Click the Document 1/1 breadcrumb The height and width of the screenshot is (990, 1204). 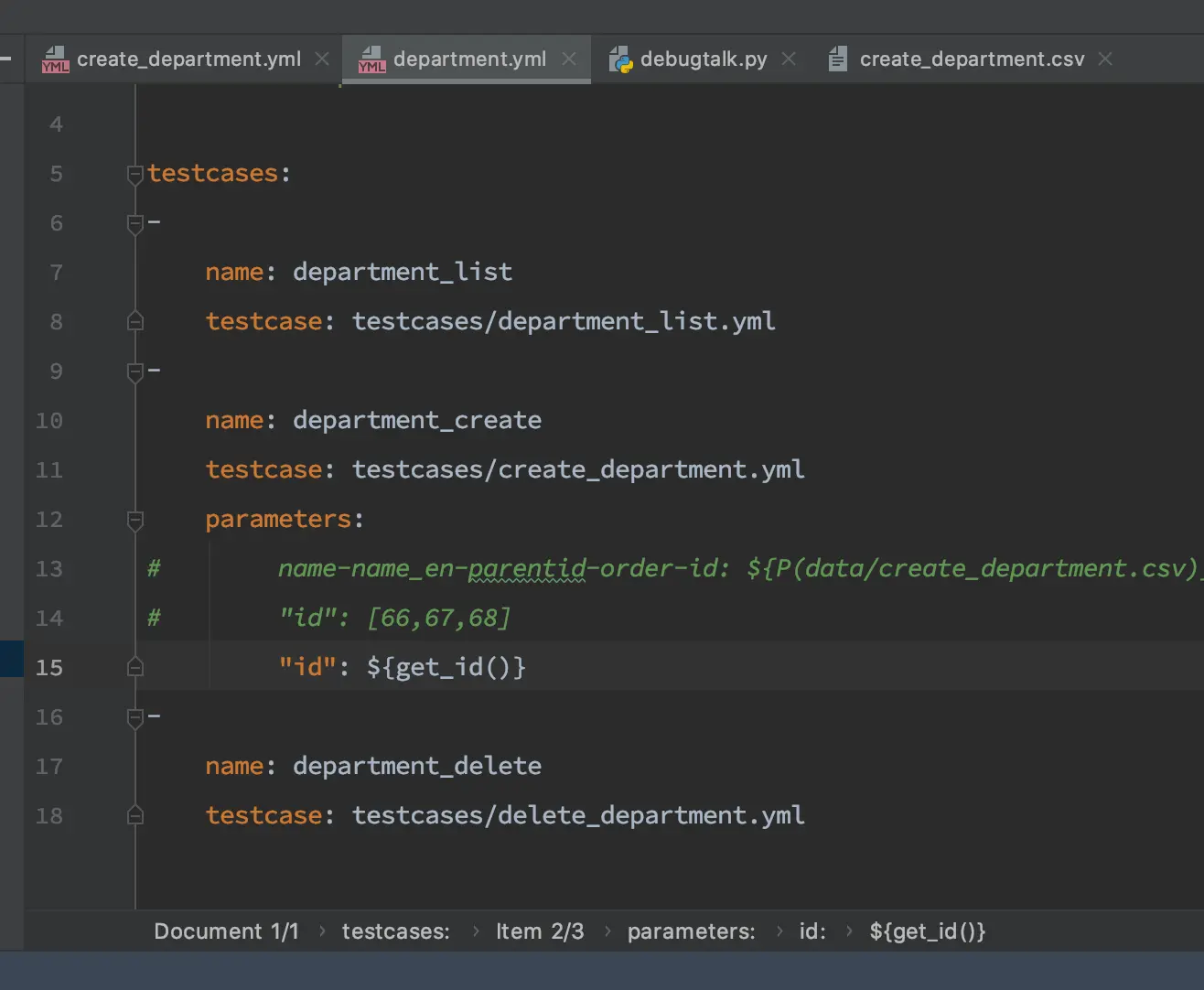226,931
